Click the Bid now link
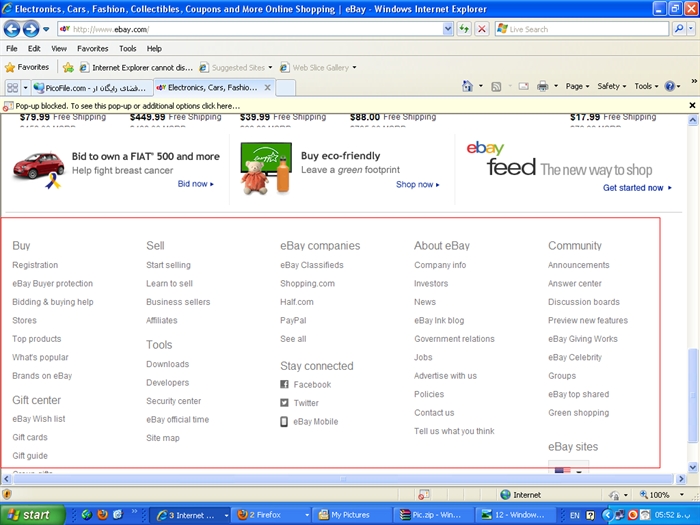This screenshot has height=525, width=700. click(x=196, y=184)
